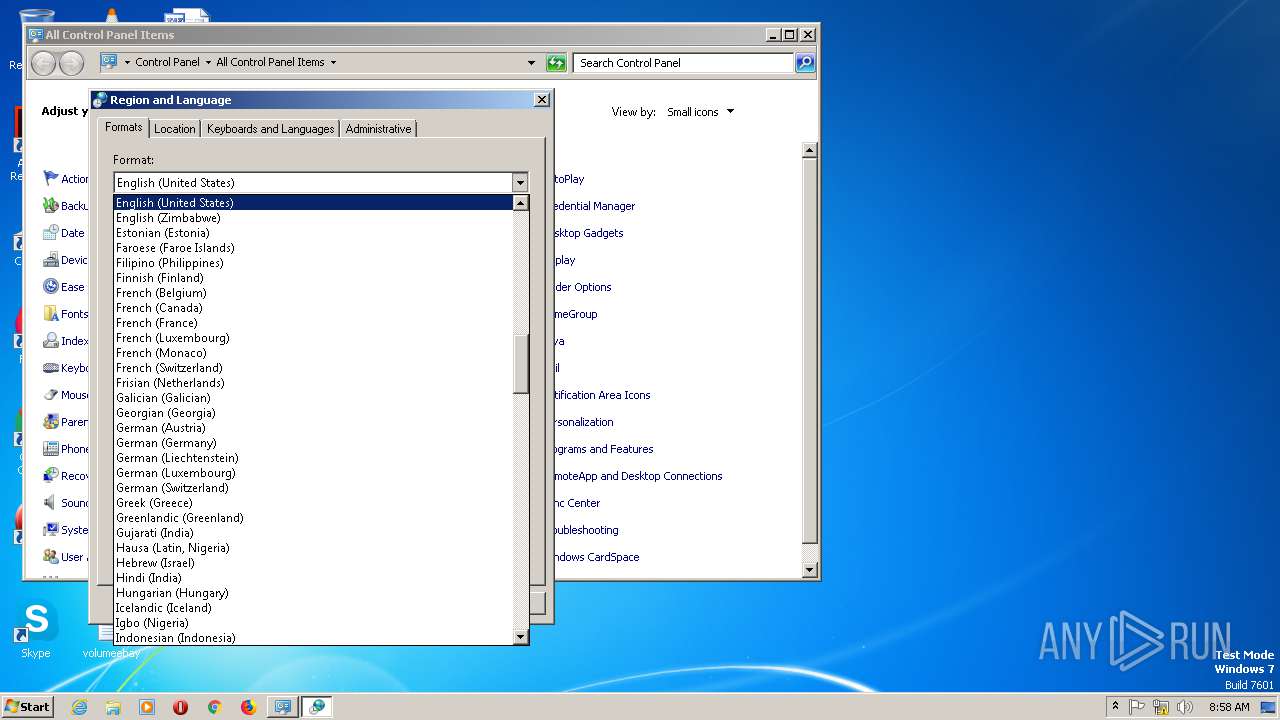Click Control Panel window scroll down arrow
The height and width of the screenshot is (720, 1280).
pos(810,570)
